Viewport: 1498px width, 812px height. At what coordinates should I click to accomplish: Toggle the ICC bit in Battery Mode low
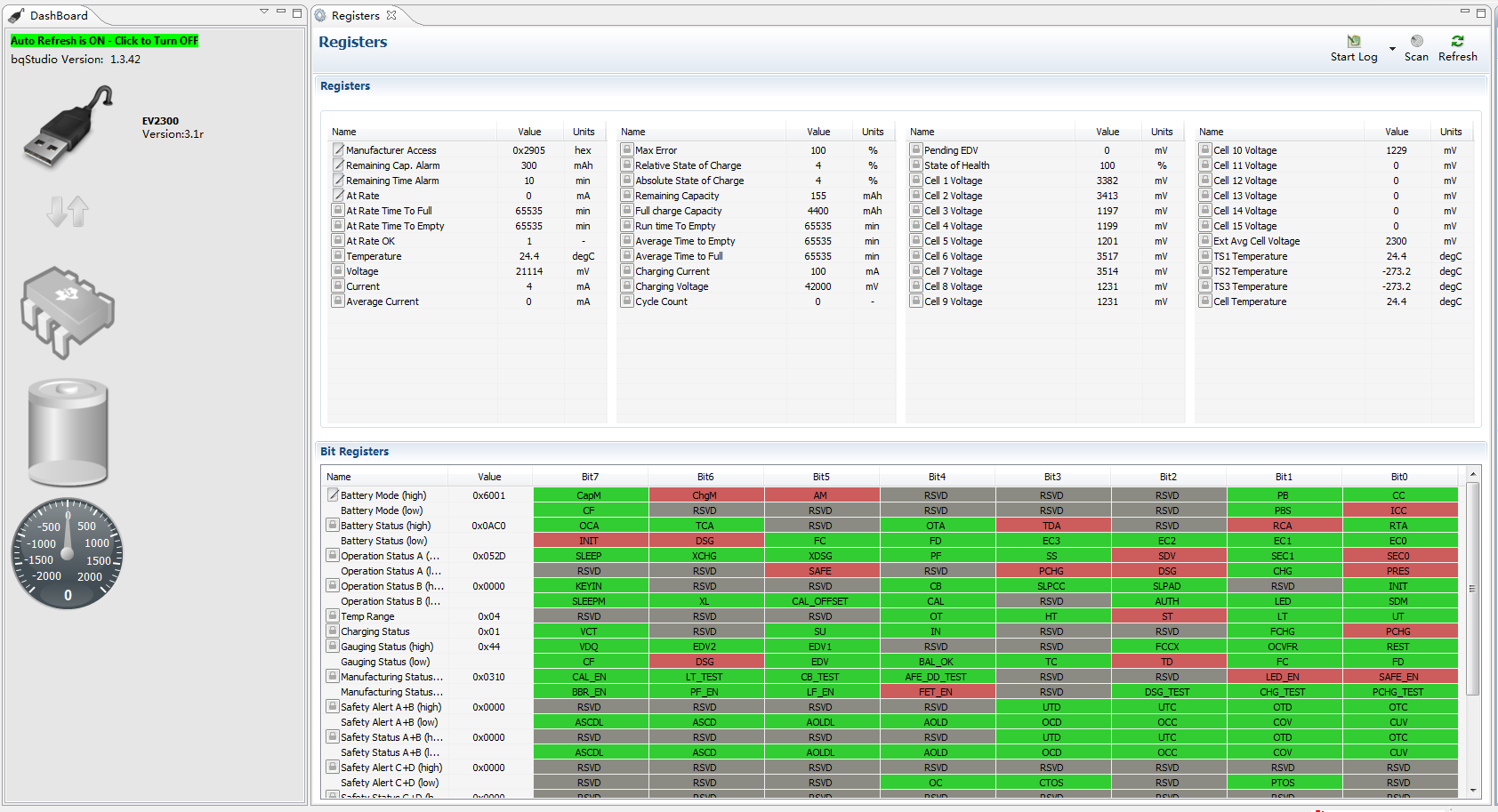coord(1399,511)
